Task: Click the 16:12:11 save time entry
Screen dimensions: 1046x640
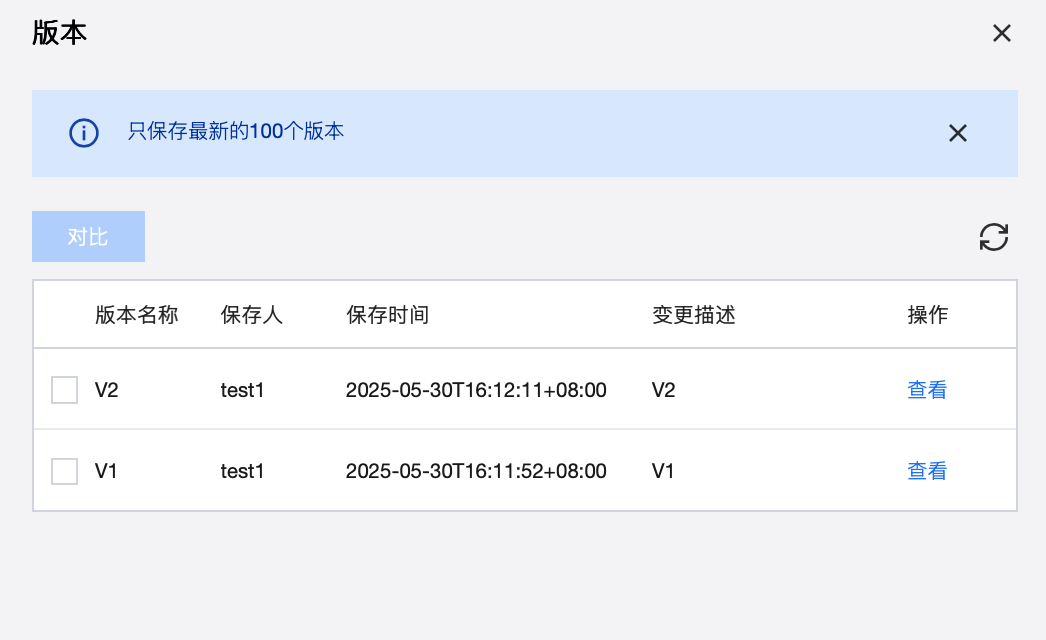Action: (x=476, y=390)
